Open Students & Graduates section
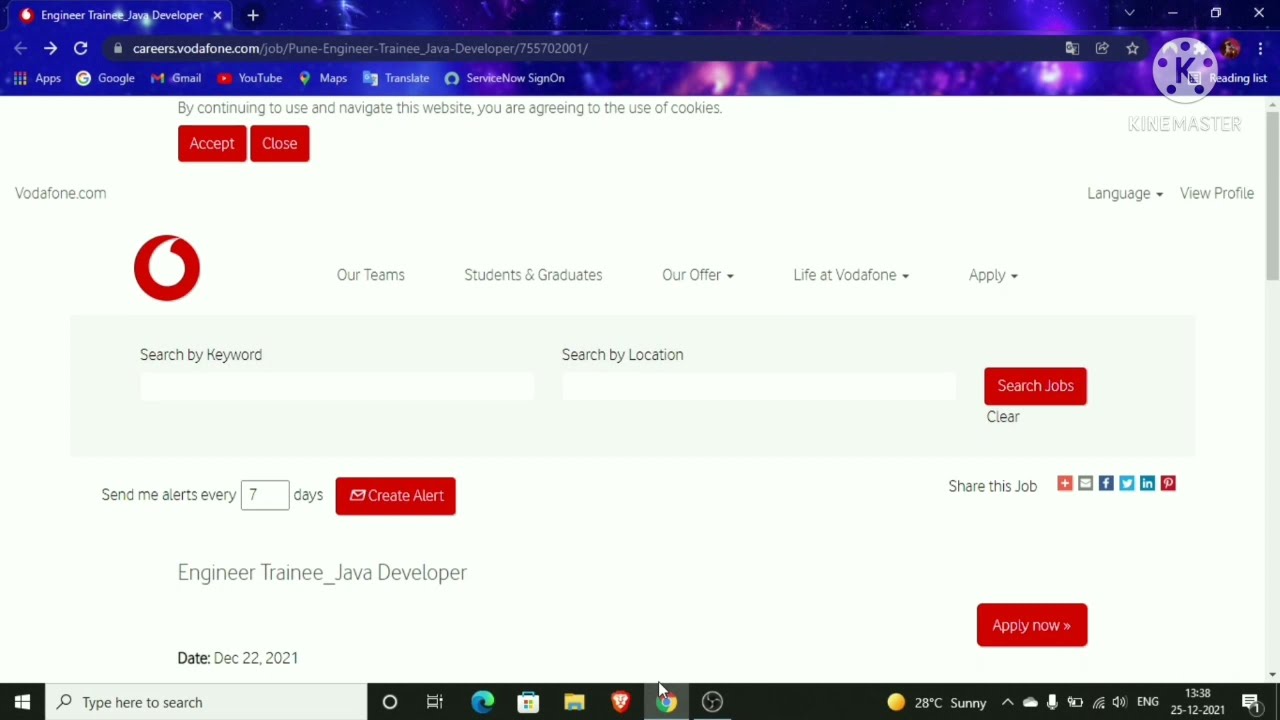The image size is (1280, 720). (533, 275)
